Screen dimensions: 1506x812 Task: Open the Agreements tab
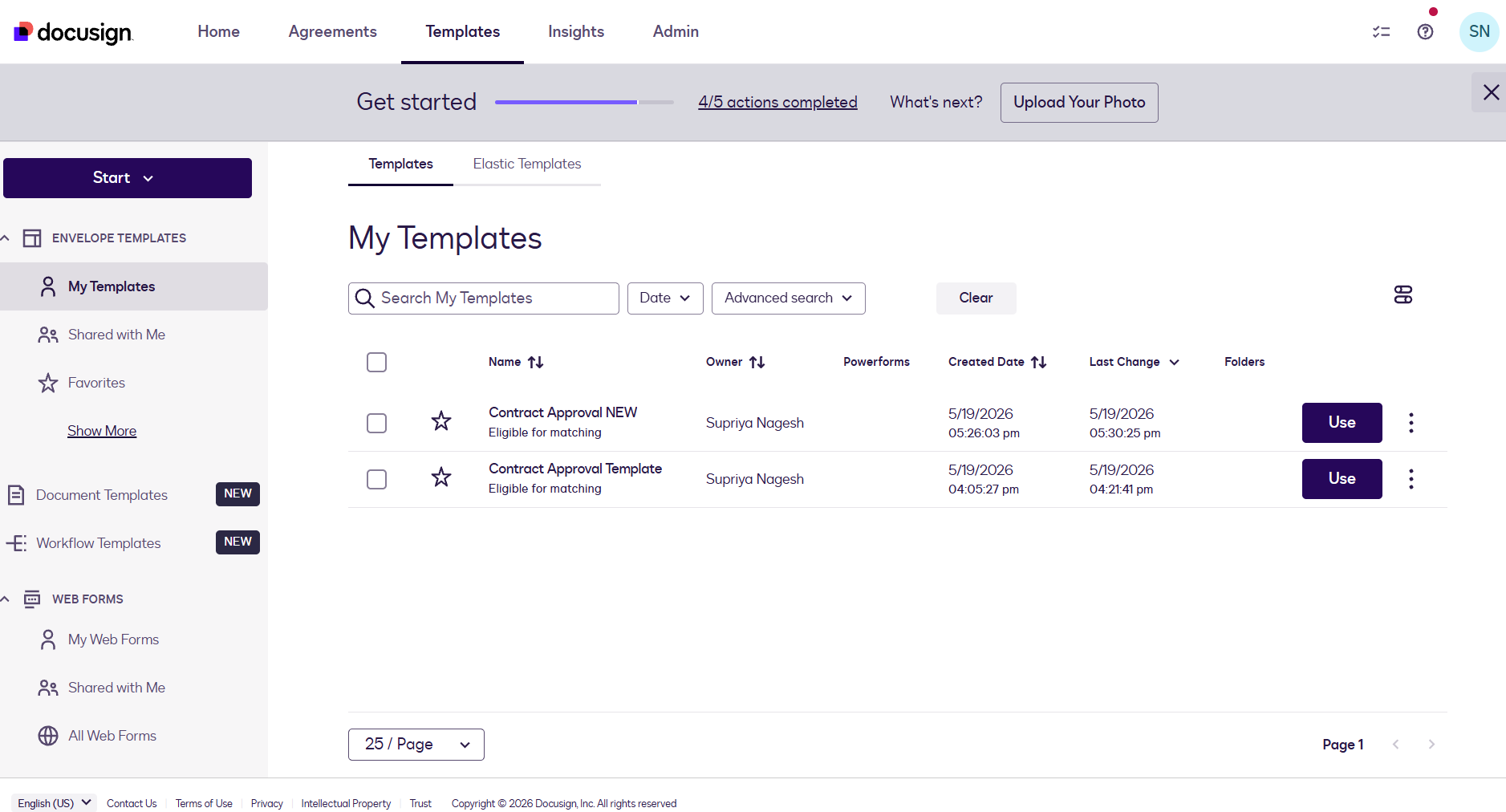pos(333,31)
